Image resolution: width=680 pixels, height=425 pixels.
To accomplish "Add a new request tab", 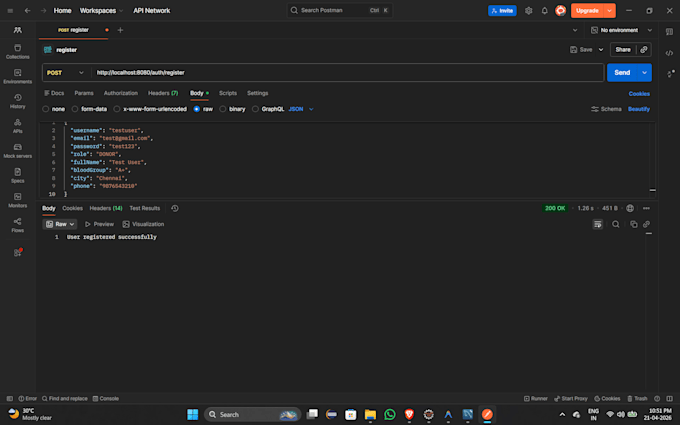I will [x=120, y=30].
